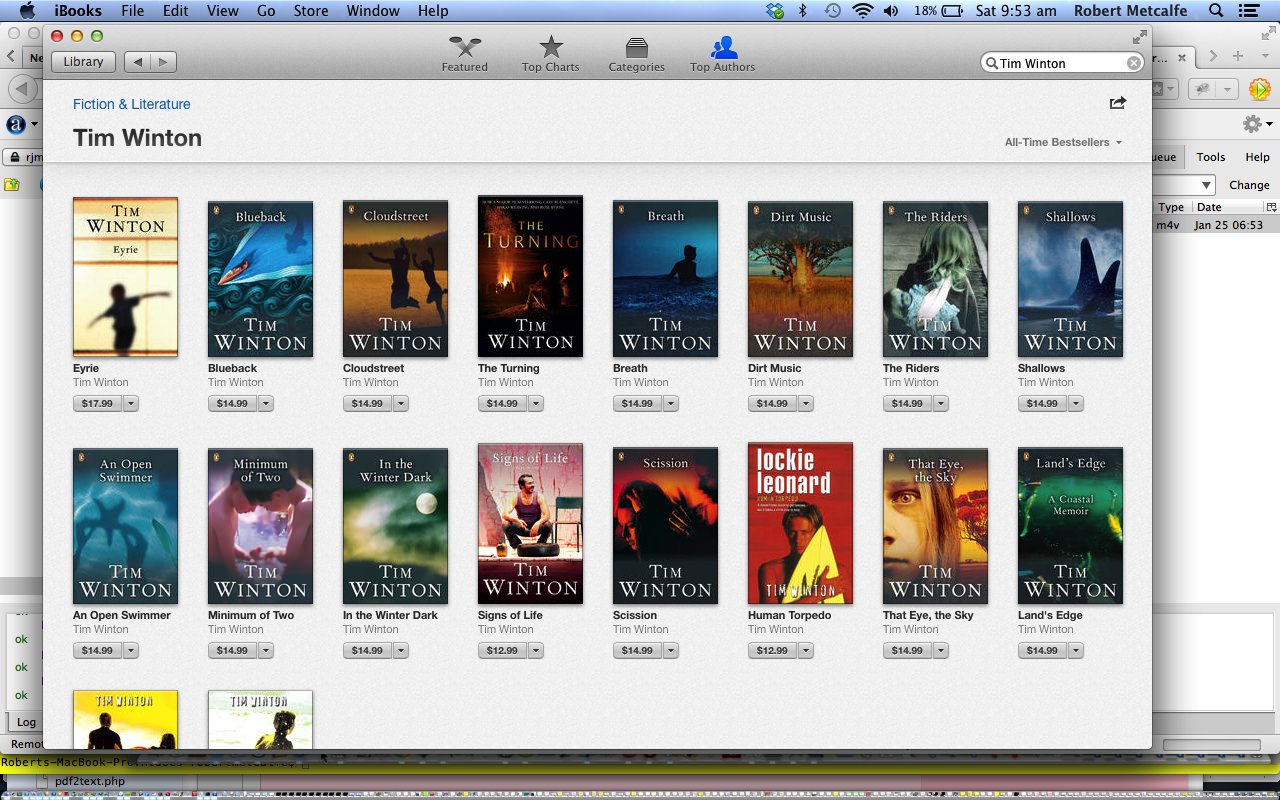1280x800 pixels.
Task: Open the Shallows book cover
Action: pos(1070,279)
